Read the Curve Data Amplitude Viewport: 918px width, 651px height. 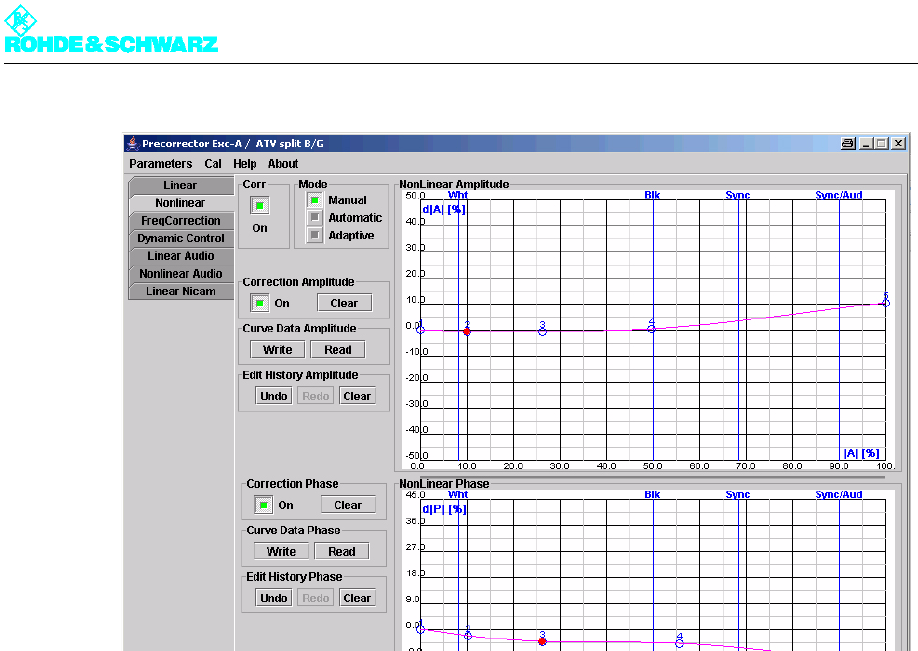pos(338,350)
